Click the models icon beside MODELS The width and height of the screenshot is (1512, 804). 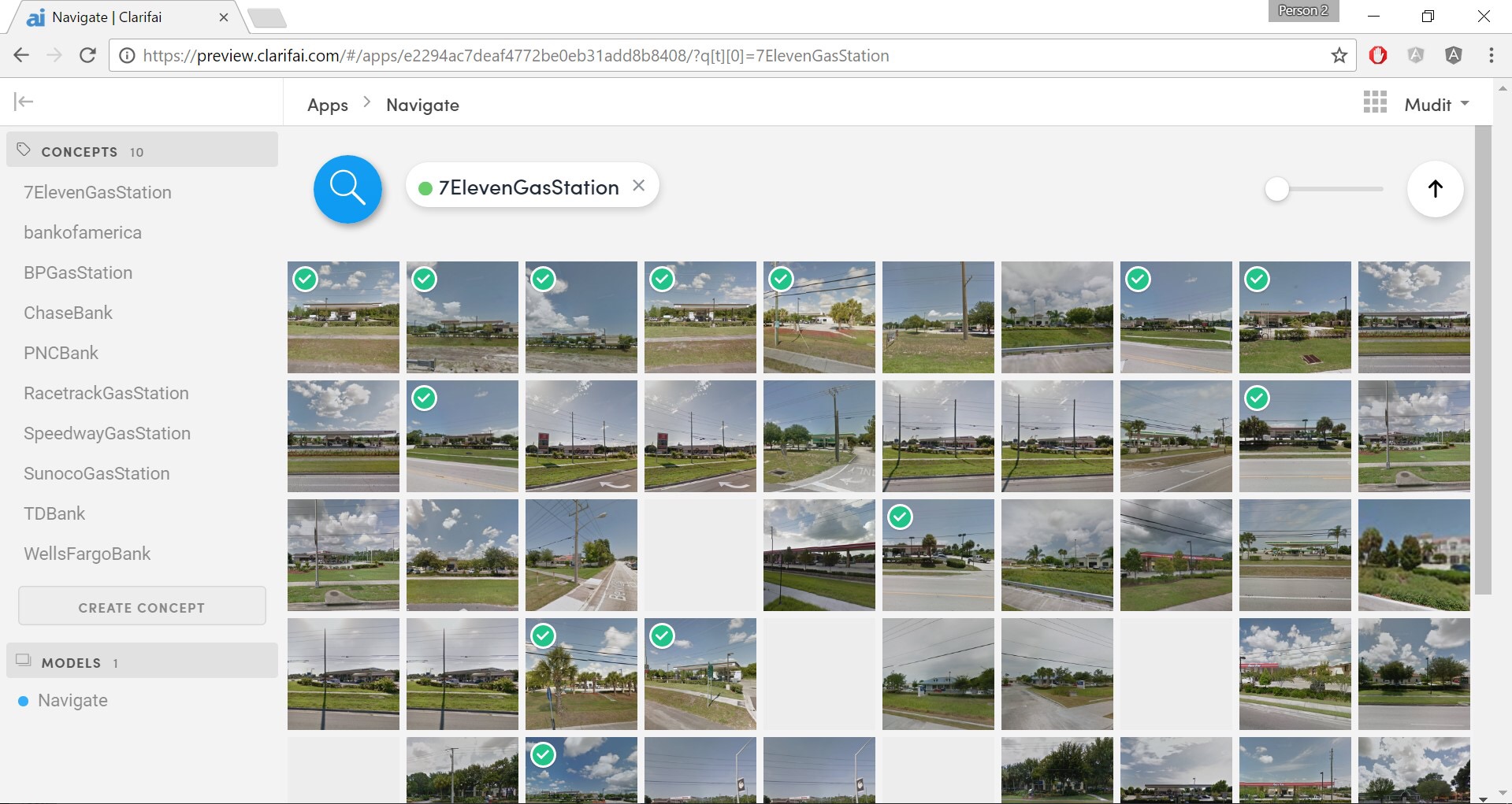pos(24,661)
